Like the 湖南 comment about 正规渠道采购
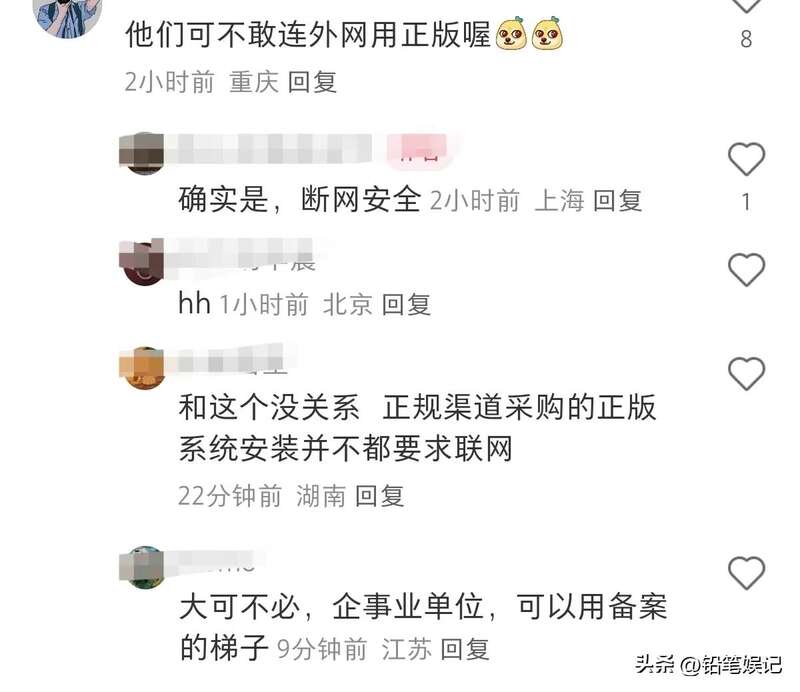Screen dimensions: 800x692 tap(746, 374)
